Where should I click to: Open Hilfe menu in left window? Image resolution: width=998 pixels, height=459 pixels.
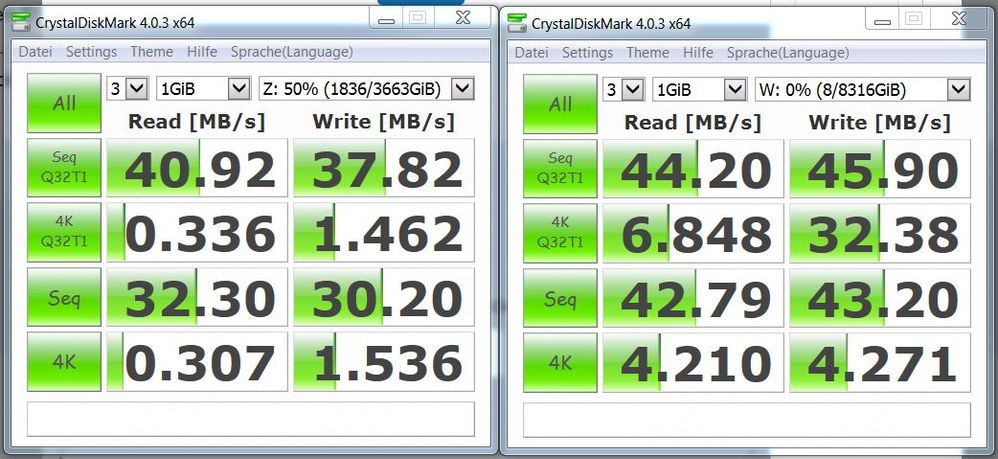[x=202, y=52]
